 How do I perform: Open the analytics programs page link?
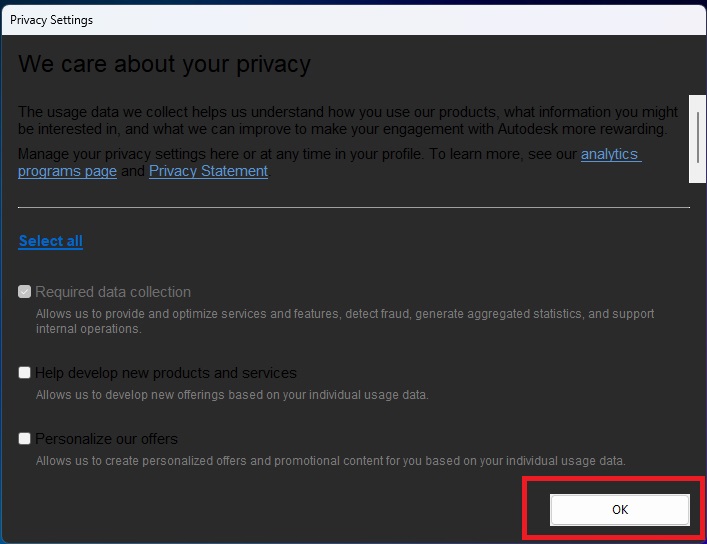tap(610, 155)
